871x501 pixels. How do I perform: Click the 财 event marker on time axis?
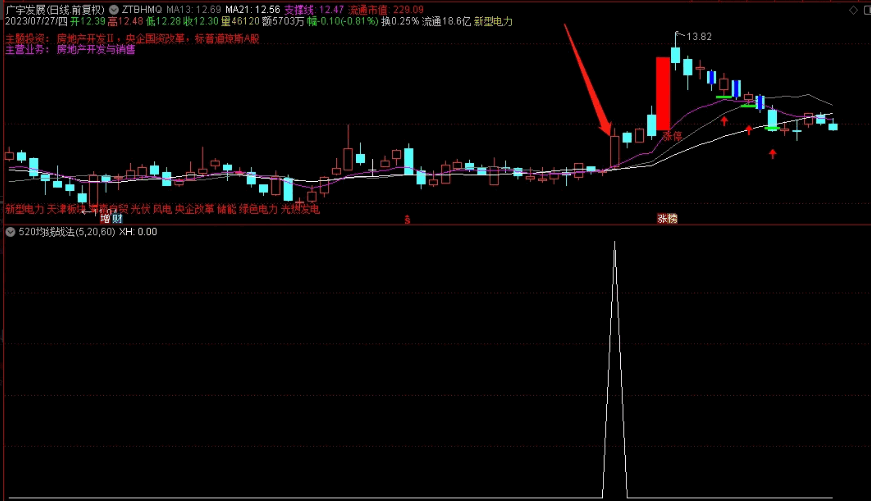(x=117, y=219)
